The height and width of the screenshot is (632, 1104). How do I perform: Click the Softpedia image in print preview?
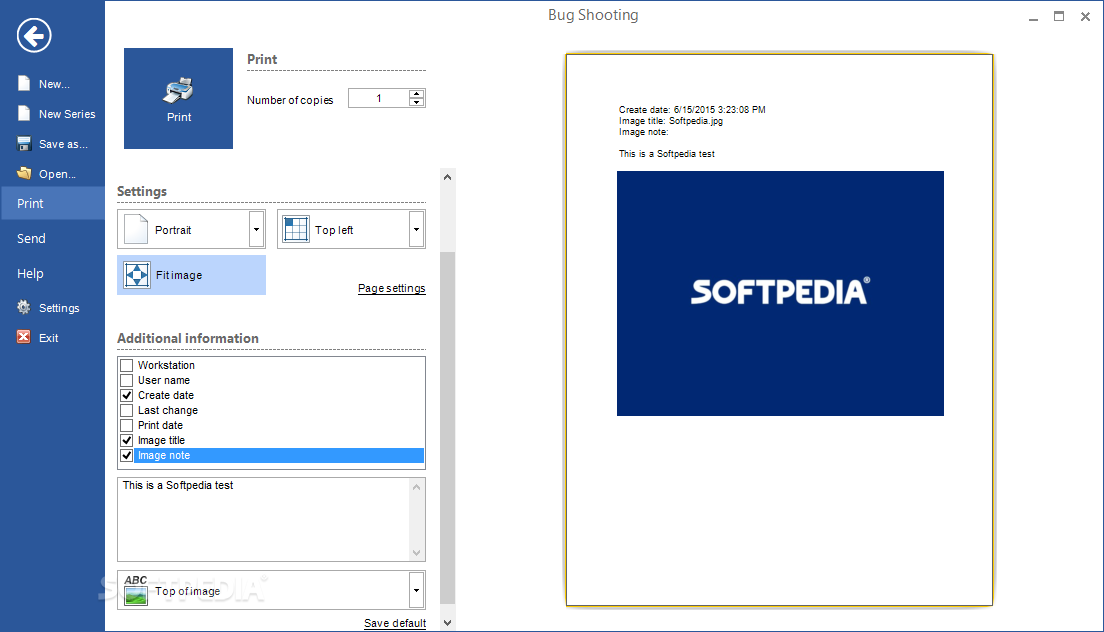780,293
